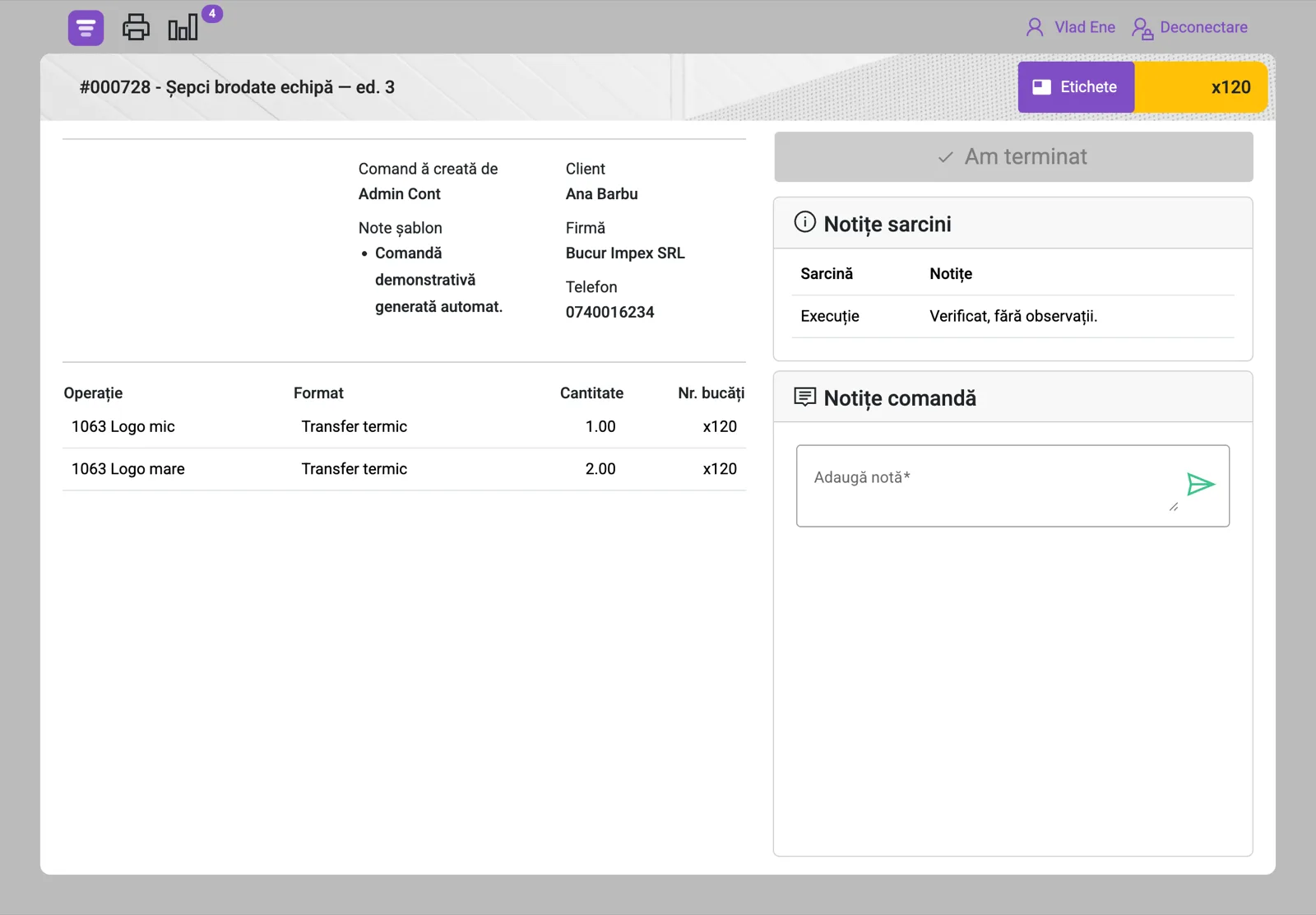
Task: Click the user profile icon beside Vlad Ene
Action: (x=1035, y=27)
